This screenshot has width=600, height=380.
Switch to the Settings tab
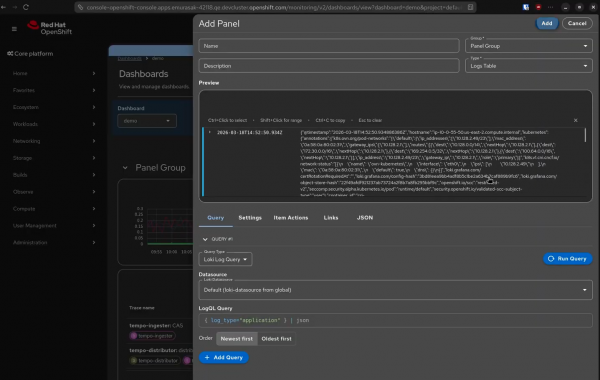pos(250,218)
